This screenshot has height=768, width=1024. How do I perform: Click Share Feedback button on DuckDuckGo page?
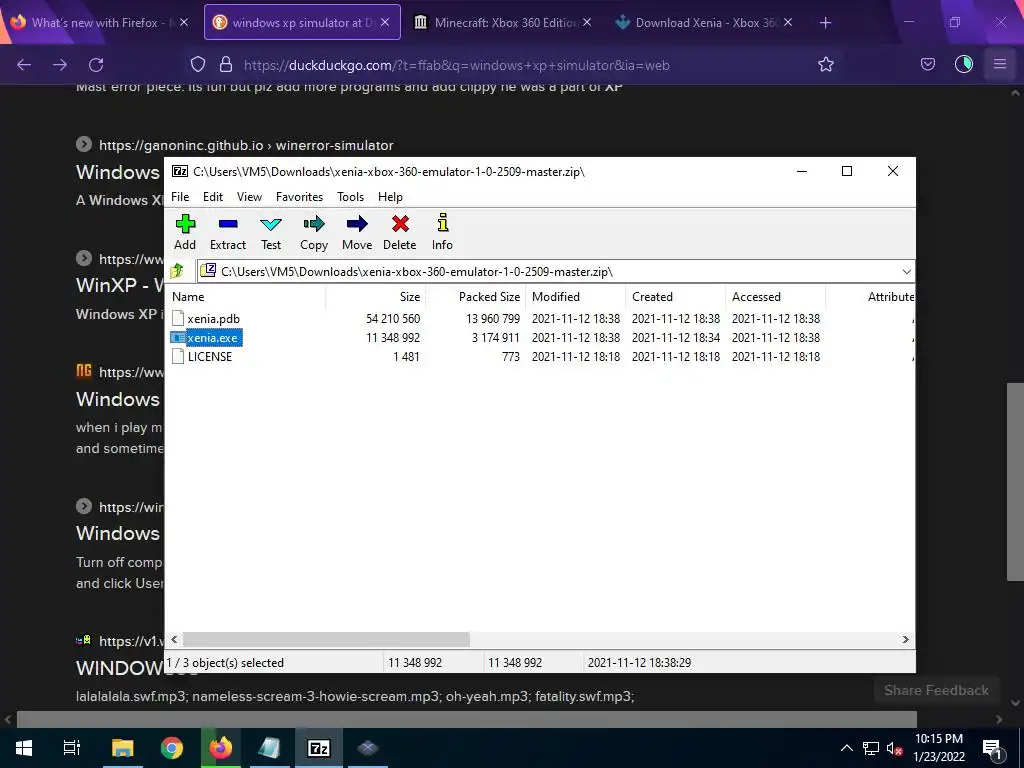click(x=936, y=690)
